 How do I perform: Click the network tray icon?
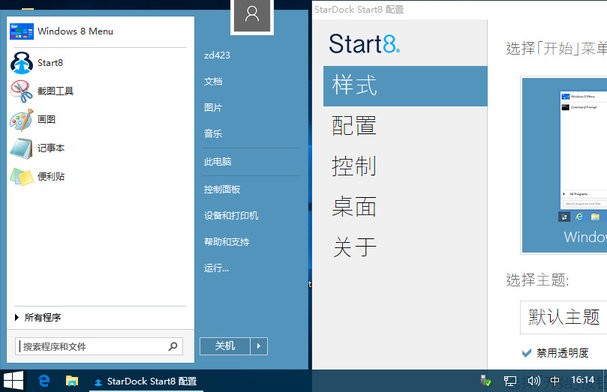point(510,381)
